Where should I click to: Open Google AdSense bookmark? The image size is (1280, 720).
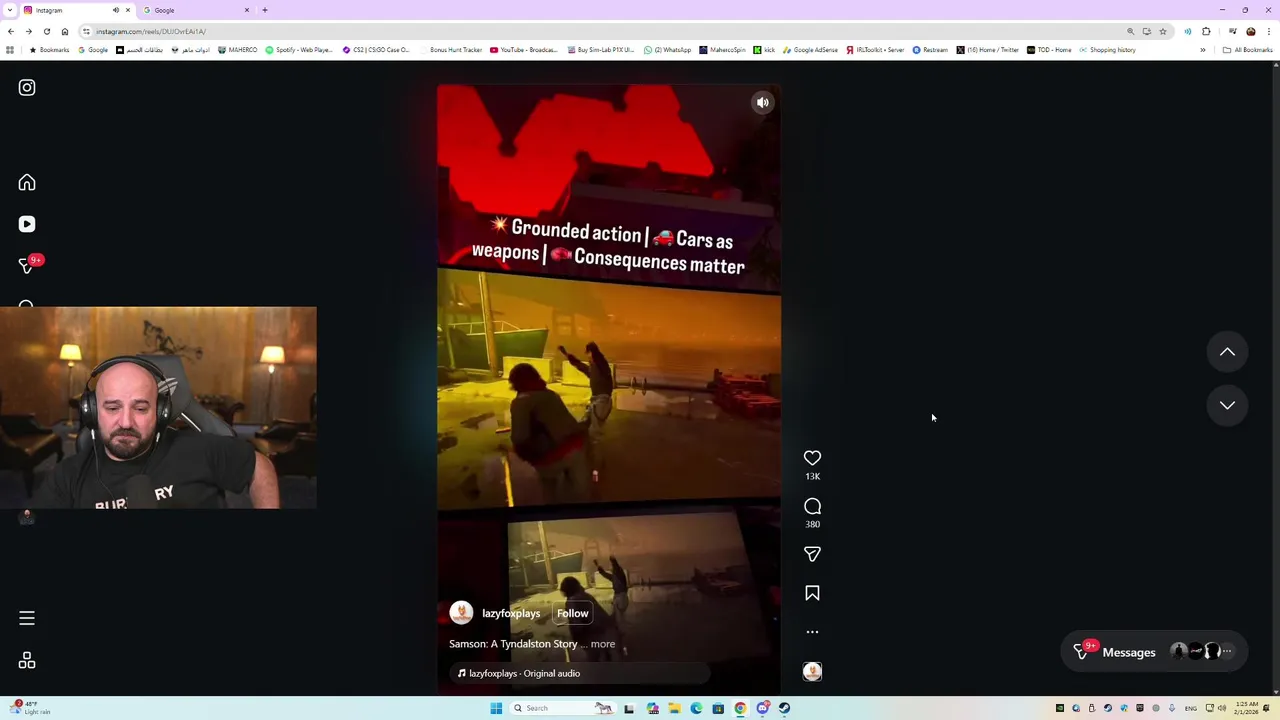click(811, 50)
